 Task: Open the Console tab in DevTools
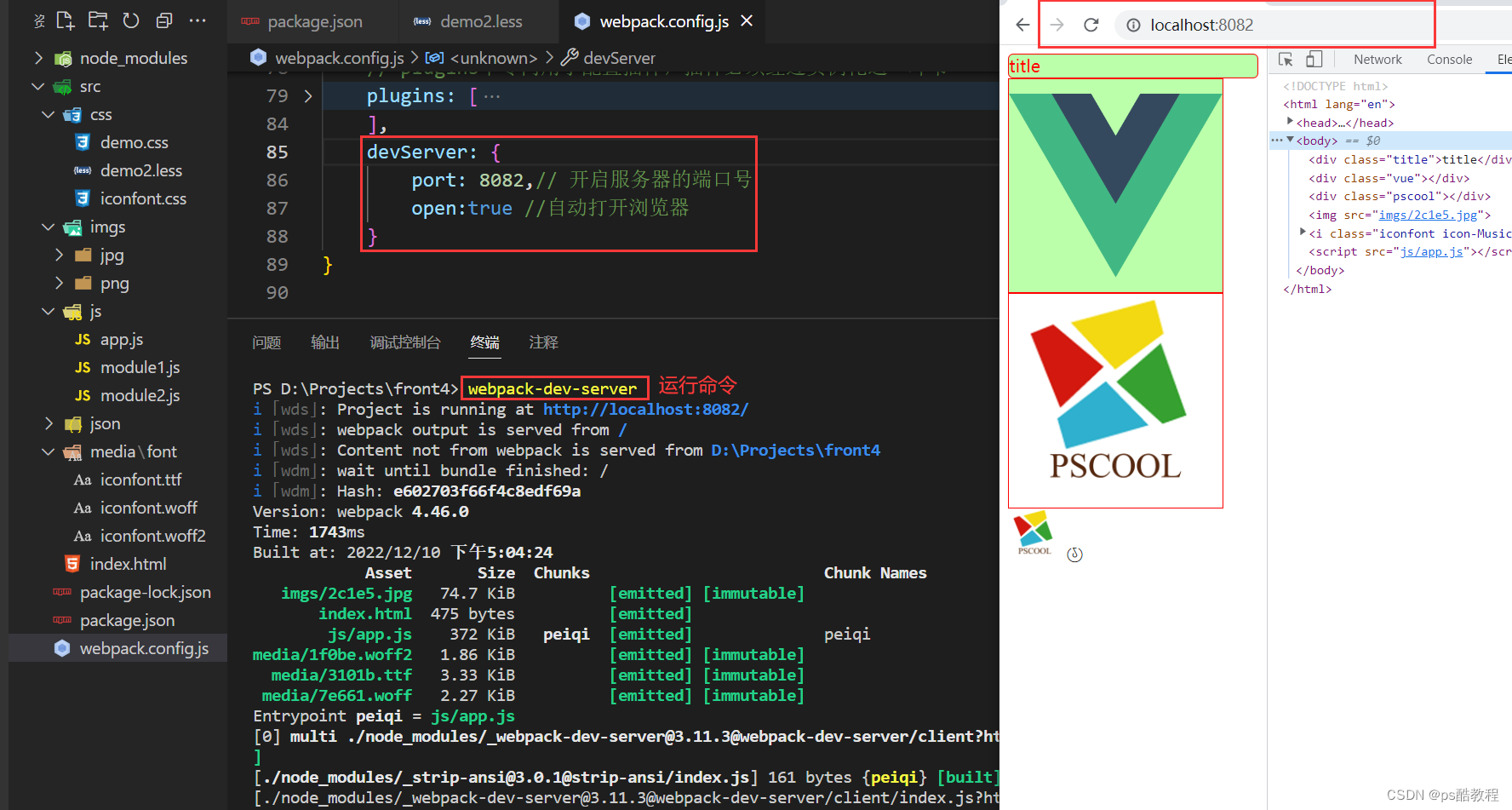1449,60
